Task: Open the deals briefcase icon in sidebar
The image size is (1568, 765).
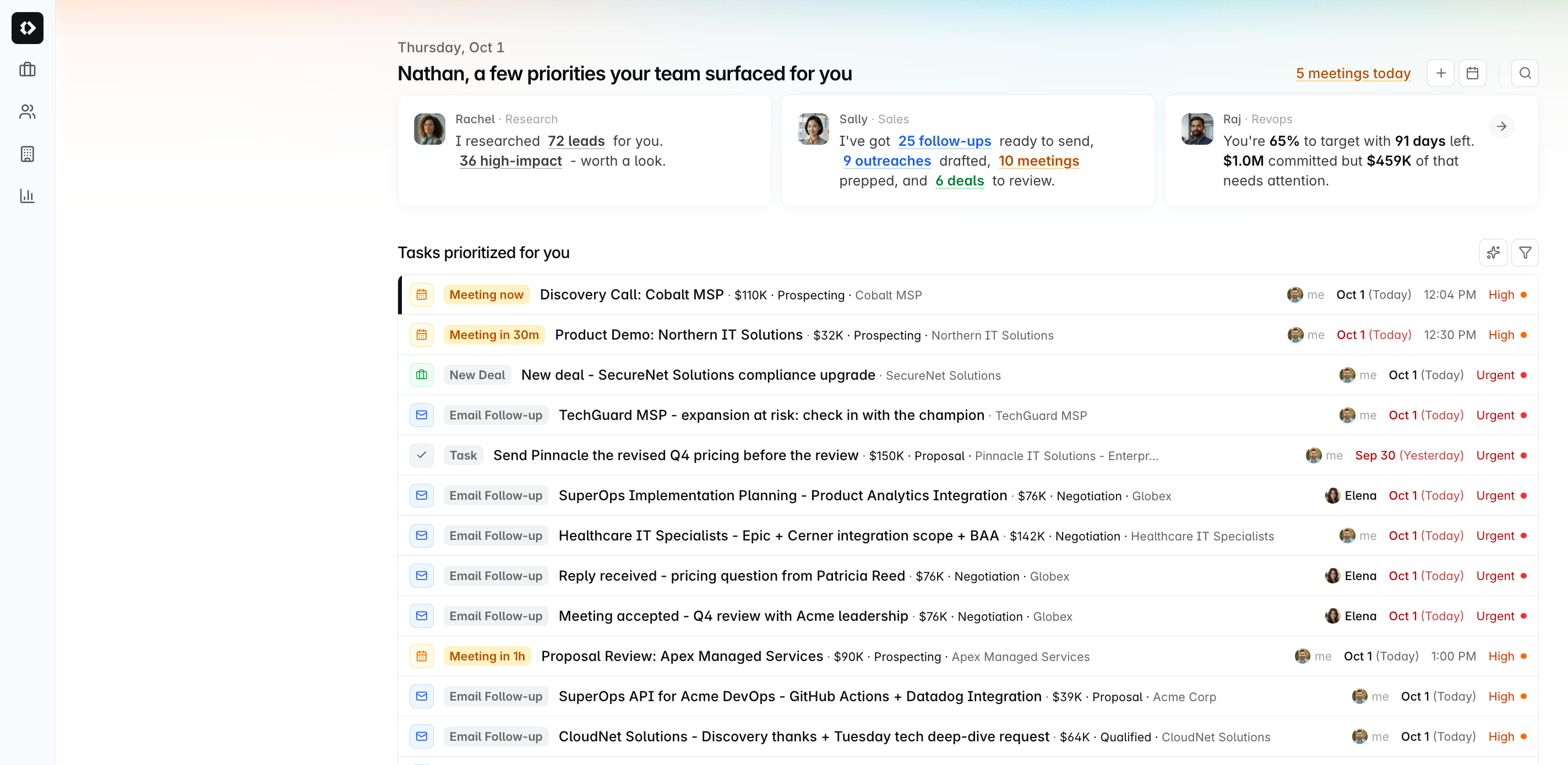Action: coord(28,69)
